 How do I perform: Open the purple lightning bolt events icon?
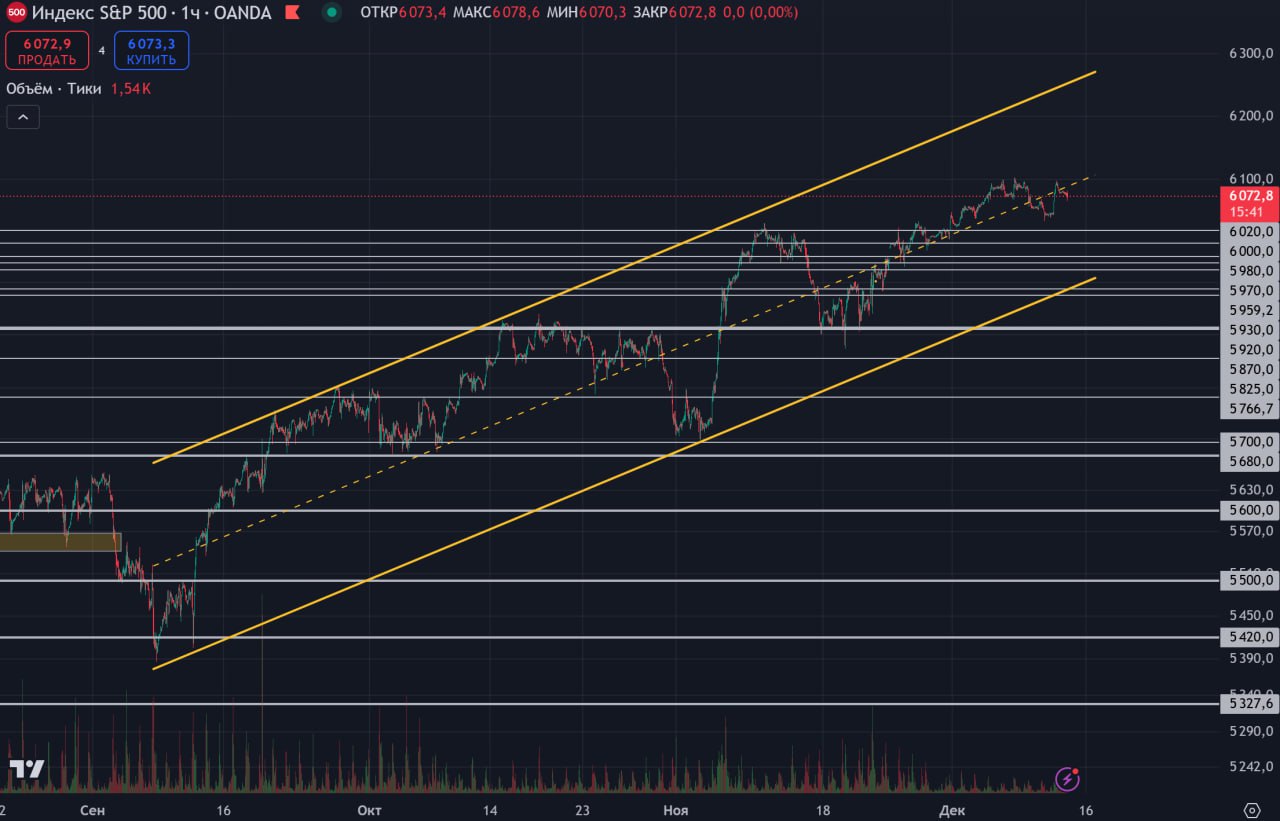pos(1067,779)
